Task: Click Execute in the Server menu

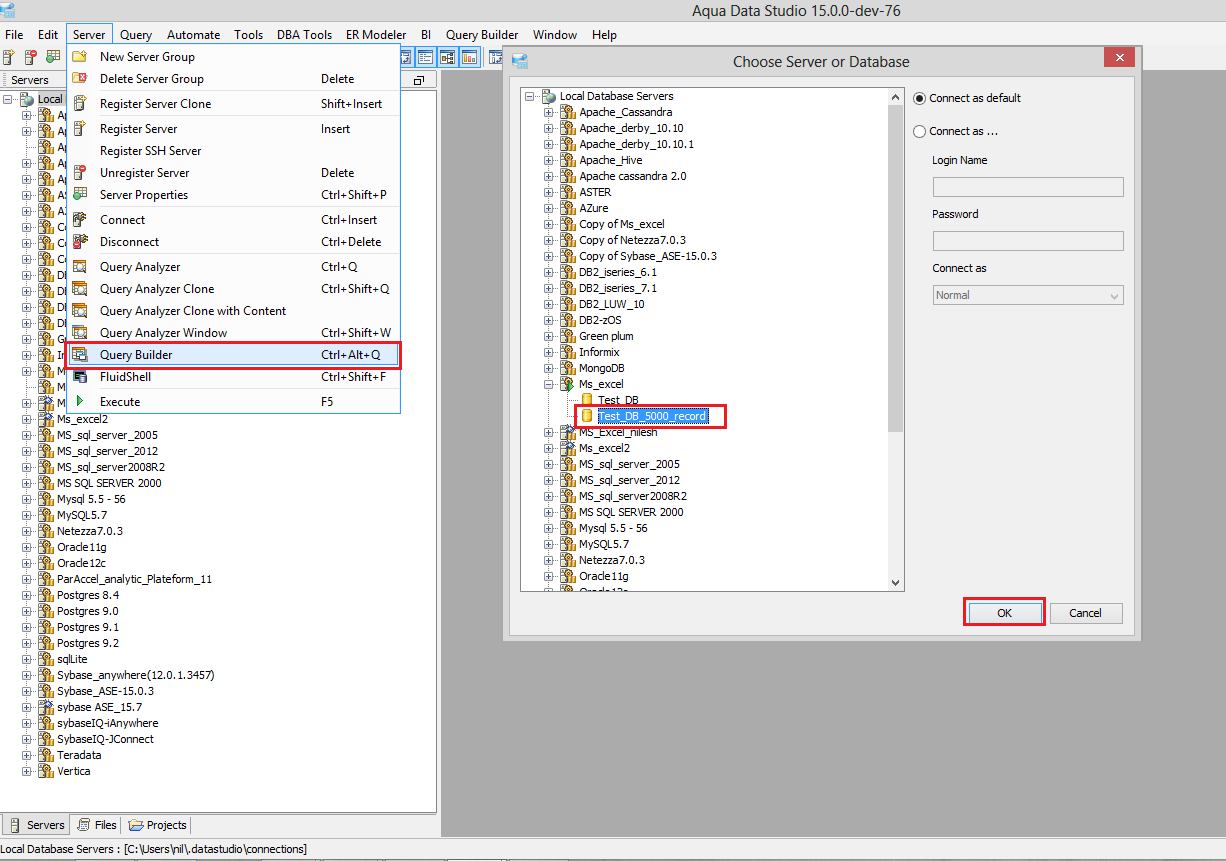Action: [234, 402]
